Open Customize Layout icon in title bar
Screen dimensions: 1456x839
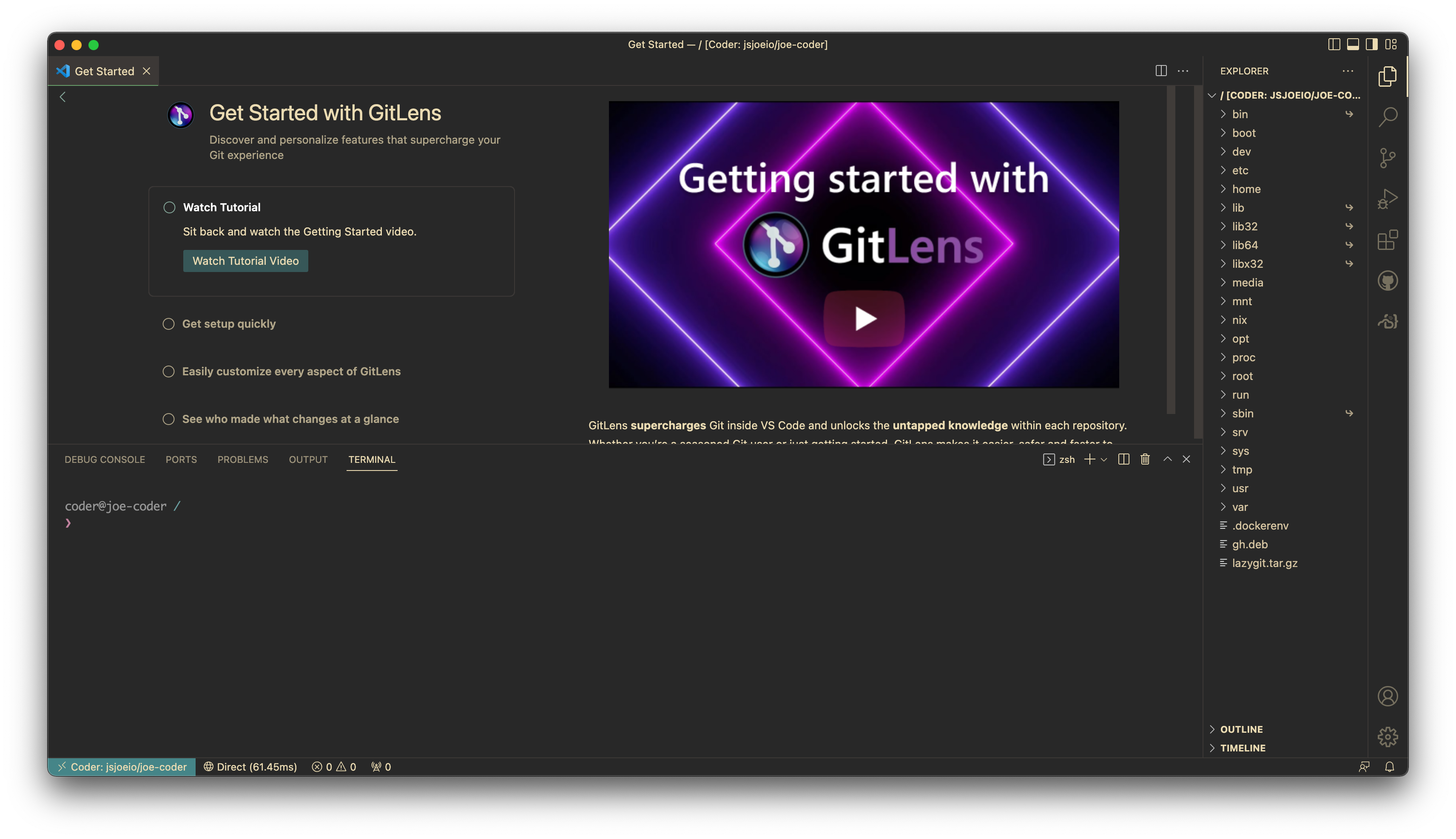coord(1390,44)
